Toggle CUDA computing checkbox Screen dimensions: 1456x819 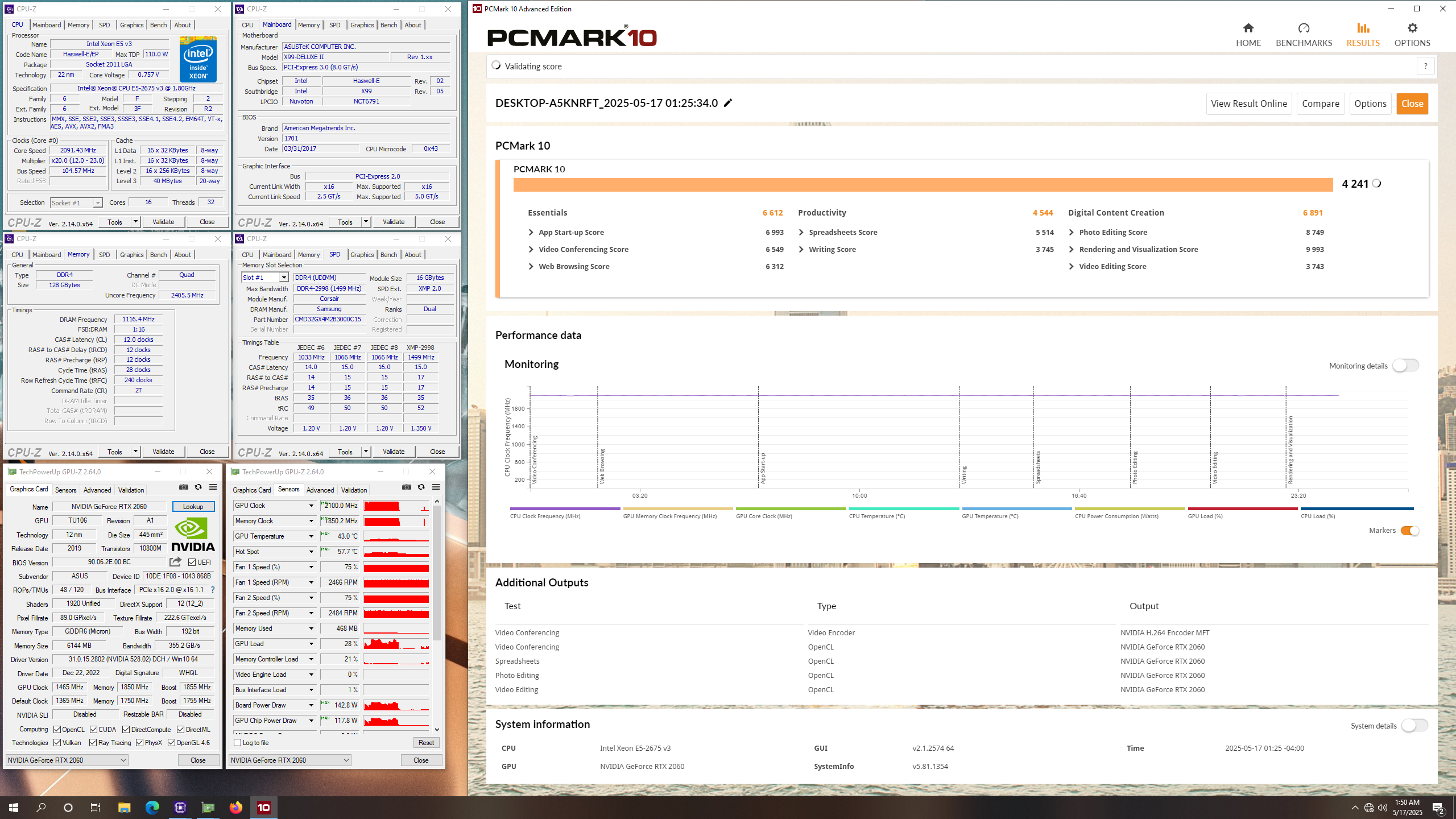tap(94, 730)
